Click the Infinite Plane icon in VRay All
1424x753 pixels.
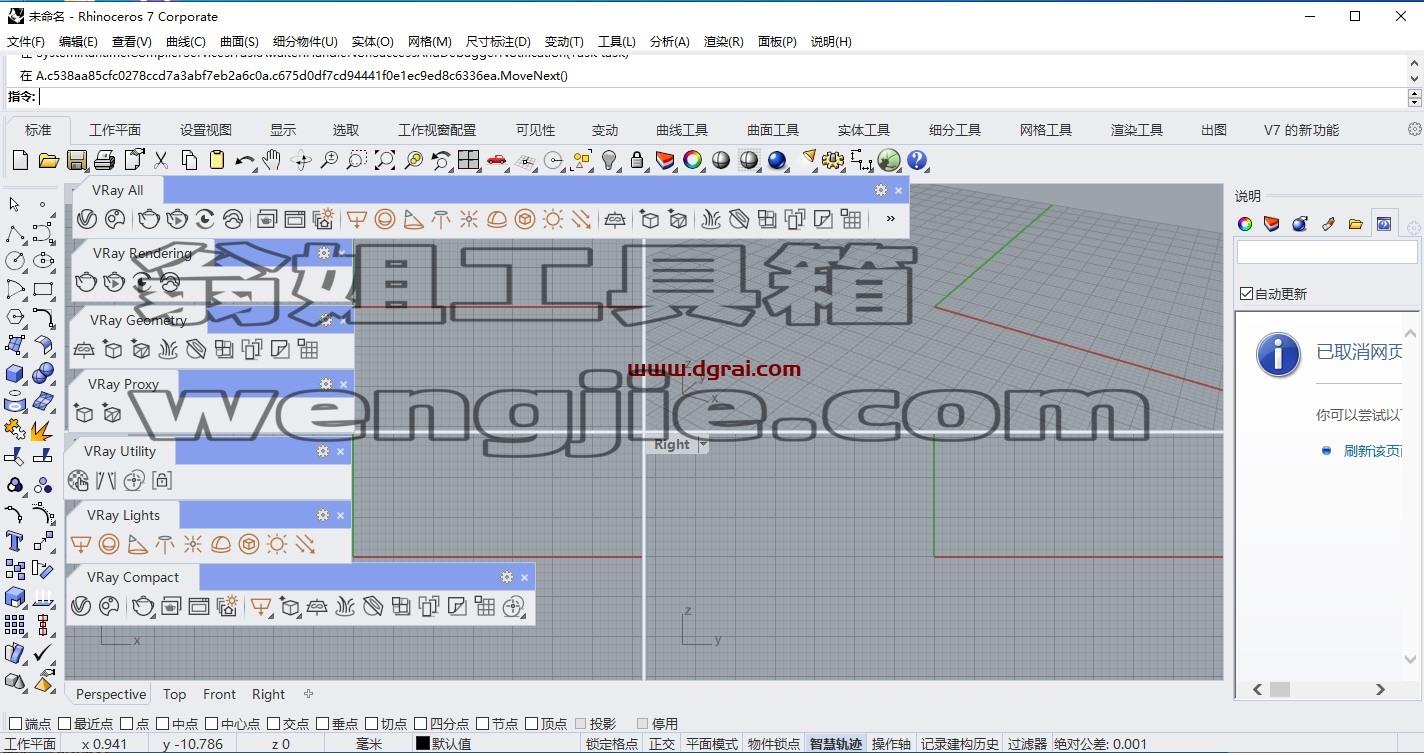(x=615, y=219)
